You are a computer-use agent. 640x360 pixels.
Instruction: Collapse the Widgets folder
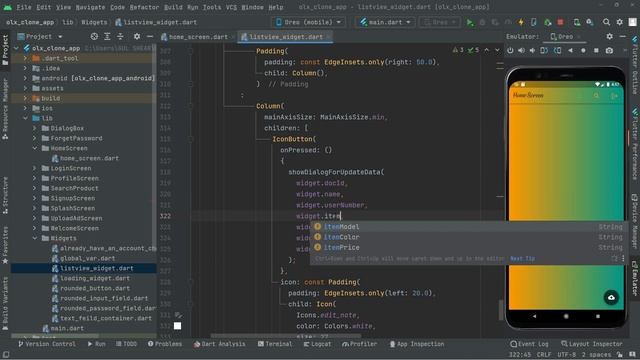[x=35, y=238]
